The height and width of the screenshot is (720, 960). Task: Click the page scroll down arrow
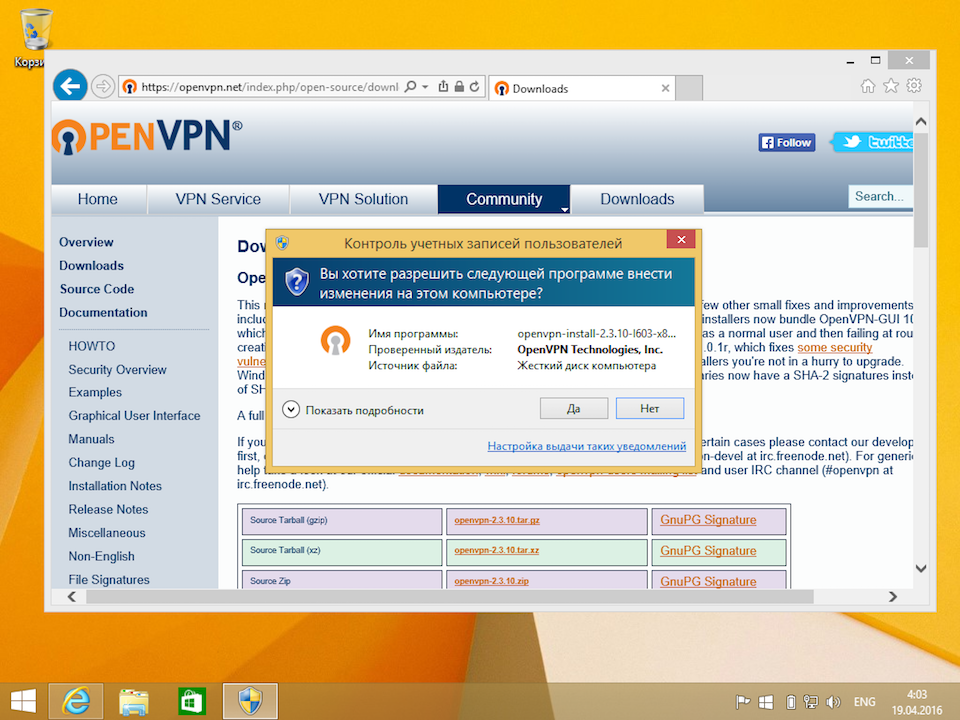coord(921,569)
